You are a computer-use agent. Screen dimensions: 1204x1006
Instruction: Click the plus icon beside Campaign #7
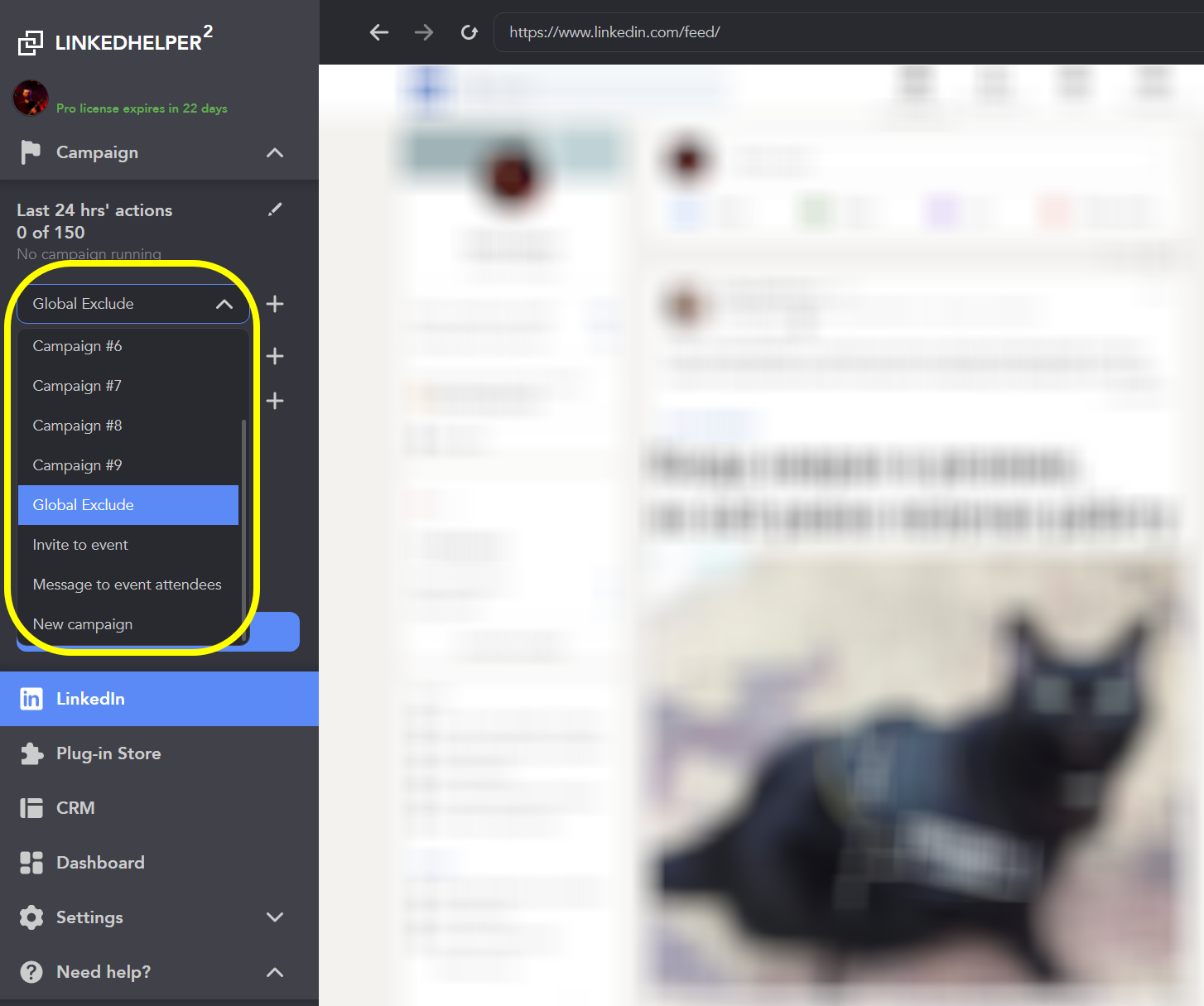(x=275, y=401)
